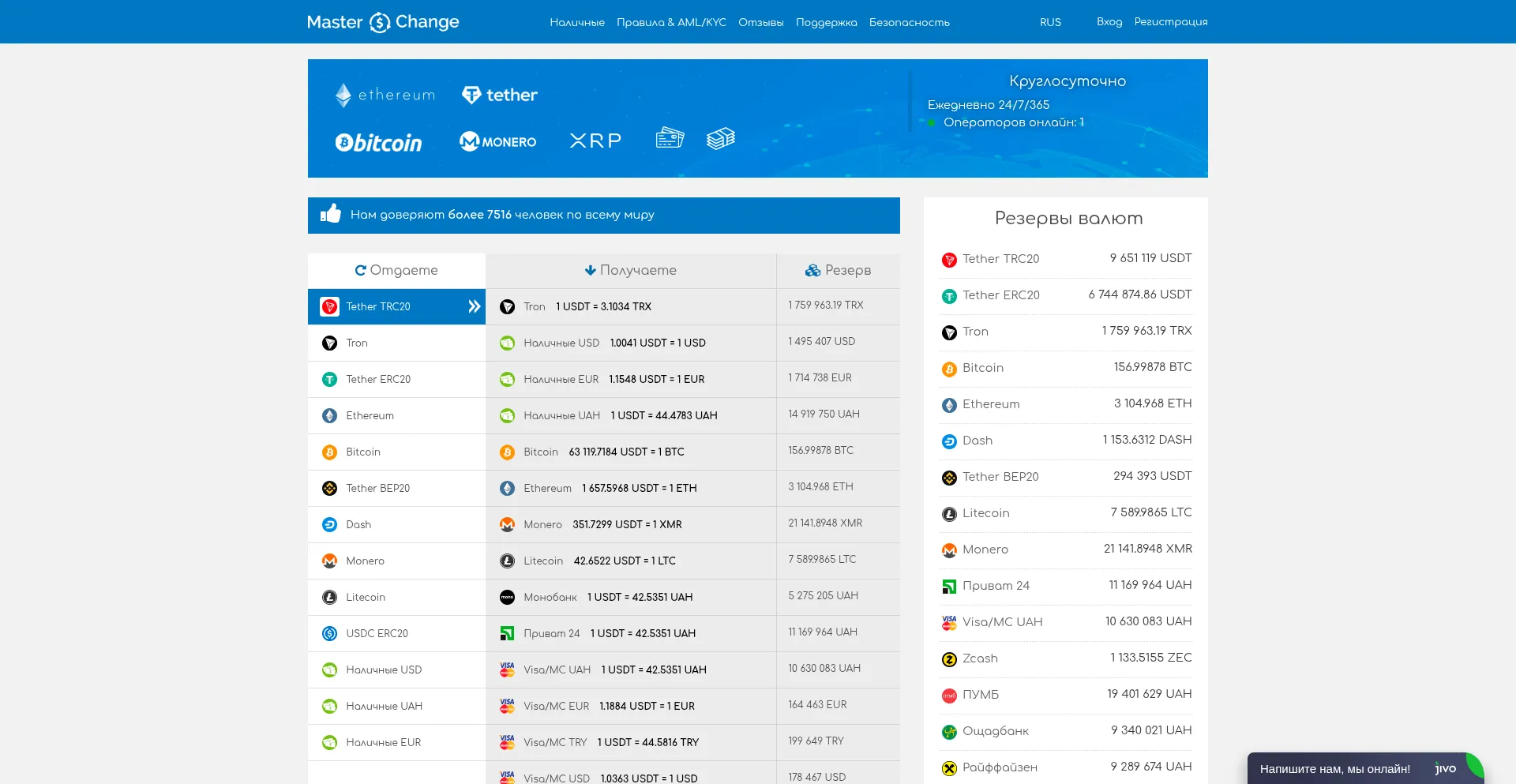The height and width of the screenshot is (784, 1516).
Task: Click the Регистрация link
Action: tap(1171, 21)
